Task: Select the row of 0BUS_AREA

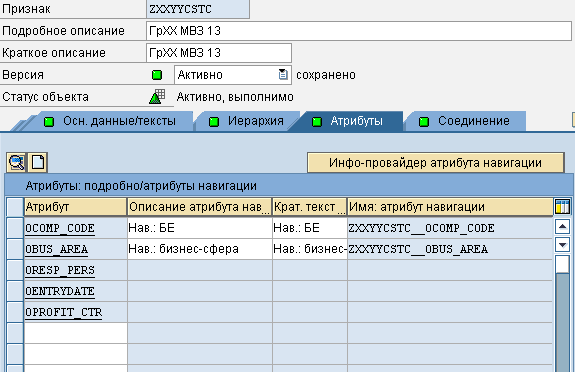Action: click(x=15, y=249)
